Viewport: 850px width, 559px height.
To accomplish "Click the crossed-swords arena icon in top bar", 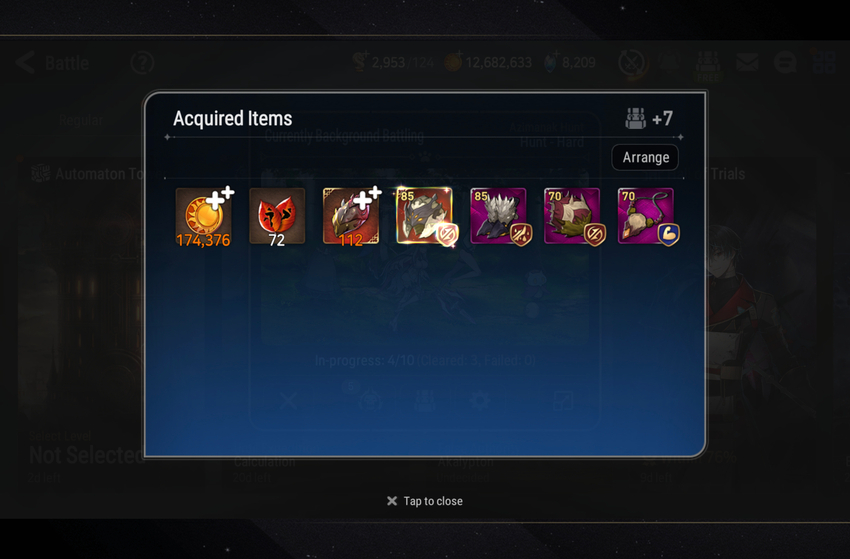I will coord(632,63).
